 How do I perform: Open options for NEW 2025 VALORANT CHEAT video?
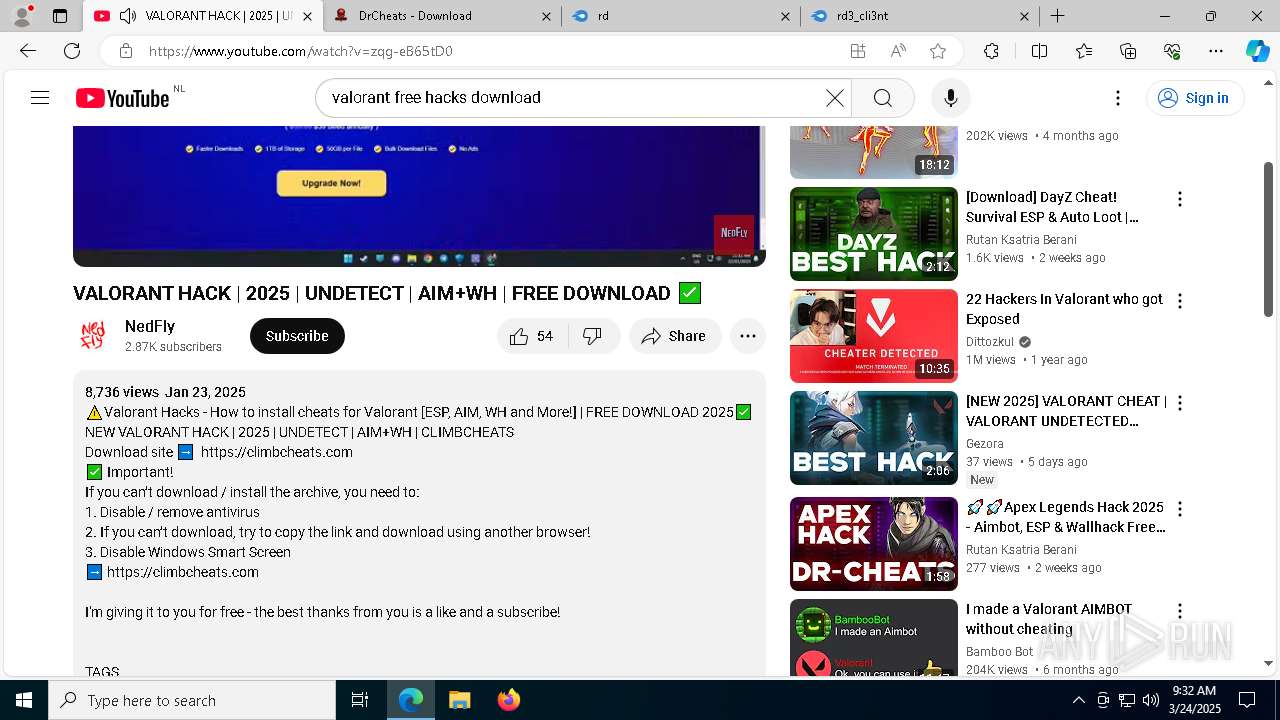[1180, 403]
